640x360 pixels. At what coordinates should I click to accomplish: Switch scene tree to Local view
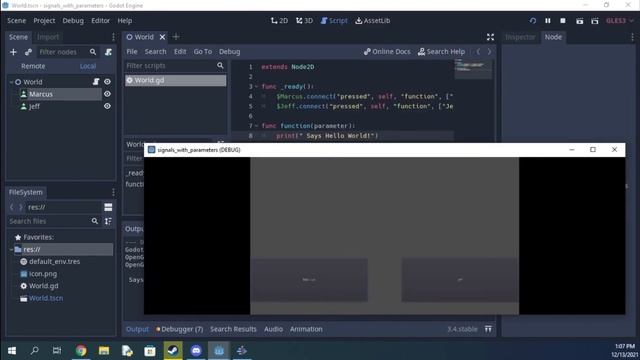(x=88, y=66)
